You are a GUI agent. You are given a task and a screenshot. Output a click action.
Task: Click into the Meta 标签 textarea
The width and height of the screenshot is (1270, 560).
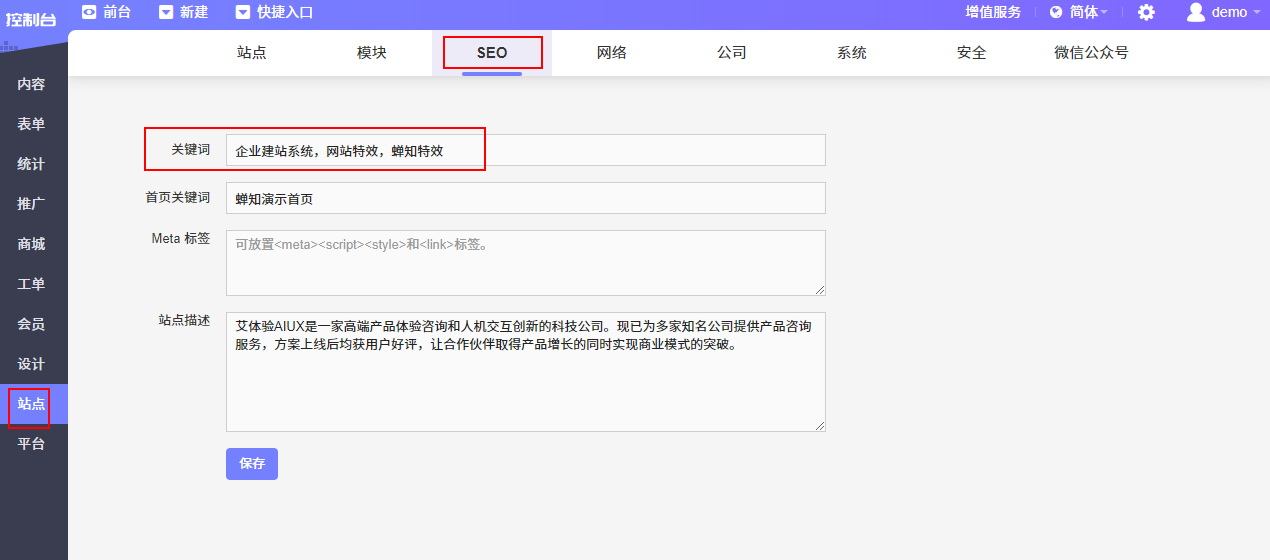[x=526, y=263]
